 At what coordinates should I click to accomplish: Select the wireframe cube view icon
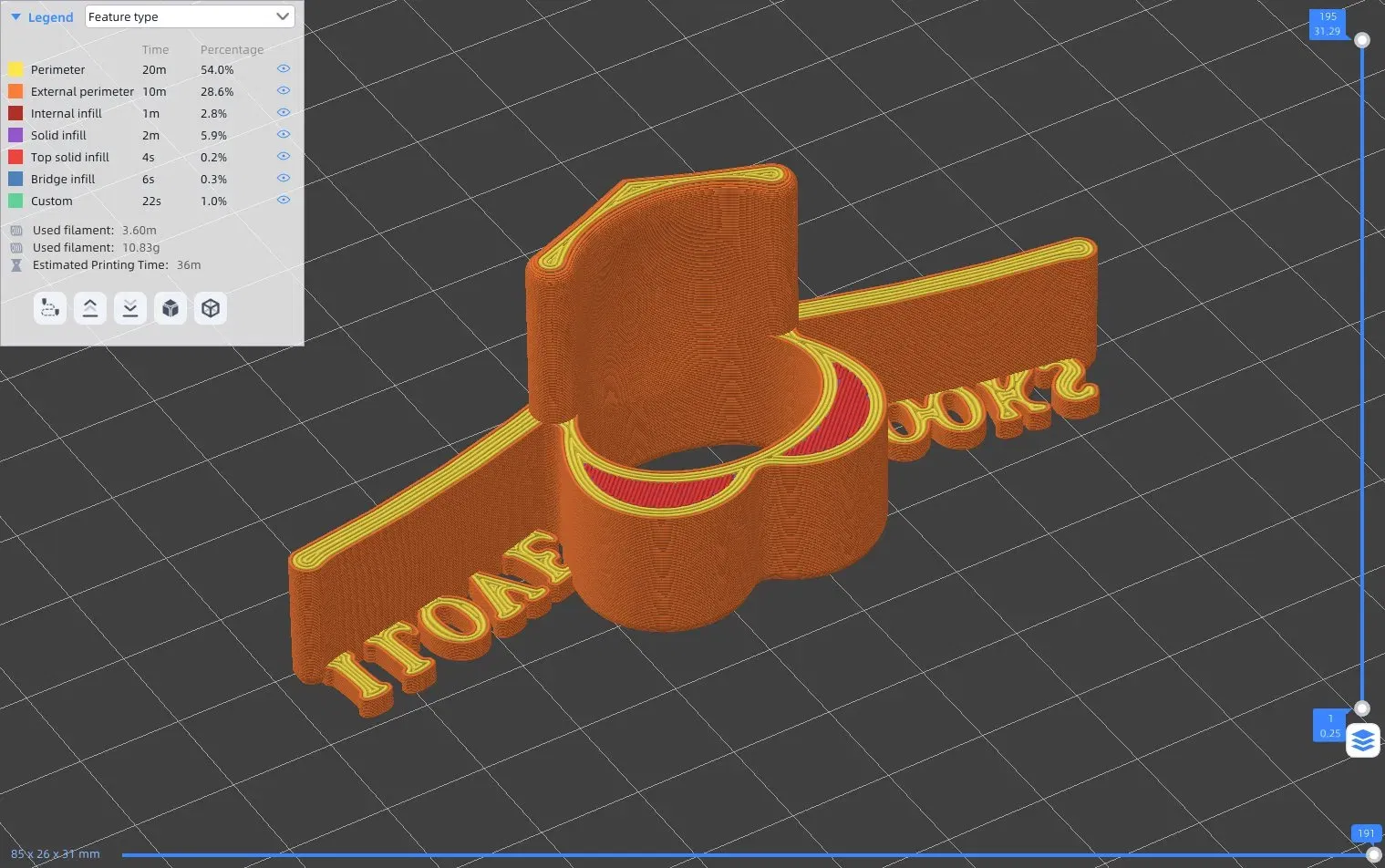click(211, 308)
